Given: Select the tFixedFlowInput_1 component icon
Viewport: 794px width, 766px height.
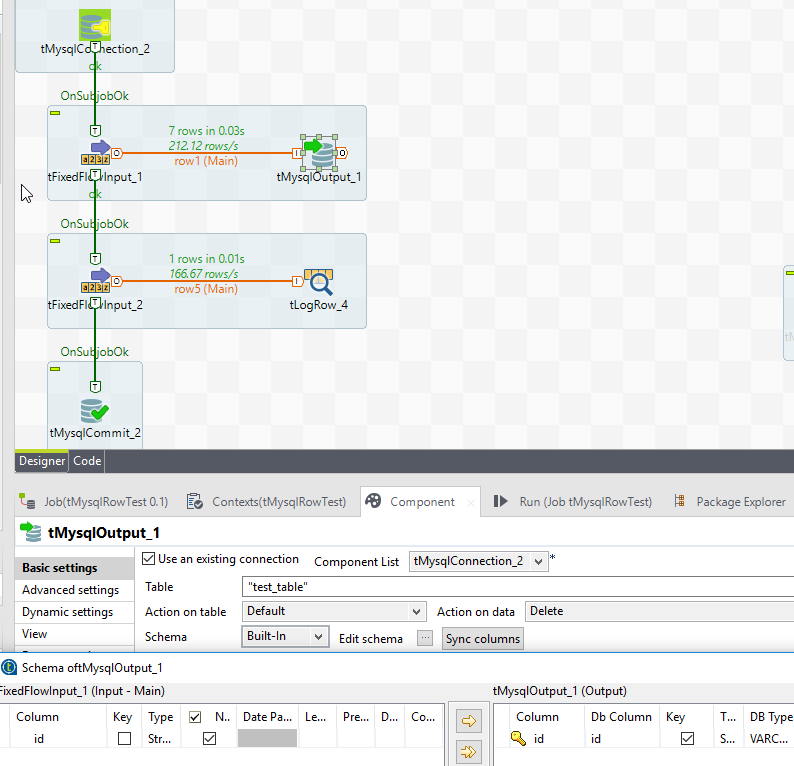Looking at the screenshot, I should [x=95, y=152].
